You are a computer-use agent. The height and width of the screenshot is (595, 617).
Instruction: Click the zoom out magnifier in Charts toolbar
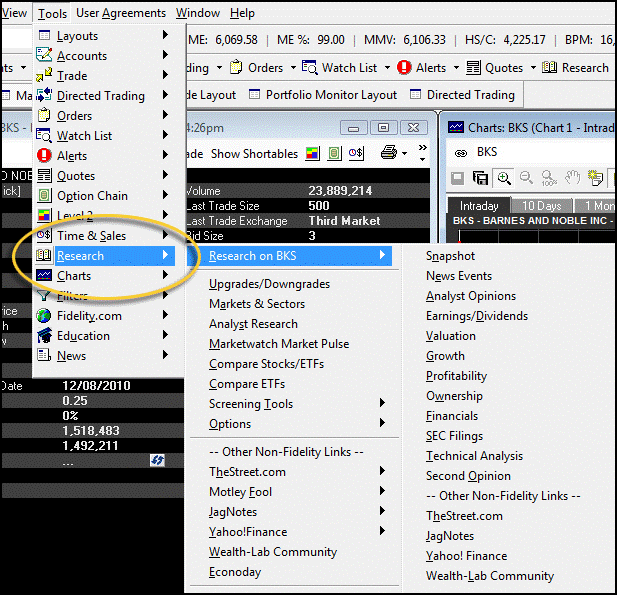click(x=526, y=178)
